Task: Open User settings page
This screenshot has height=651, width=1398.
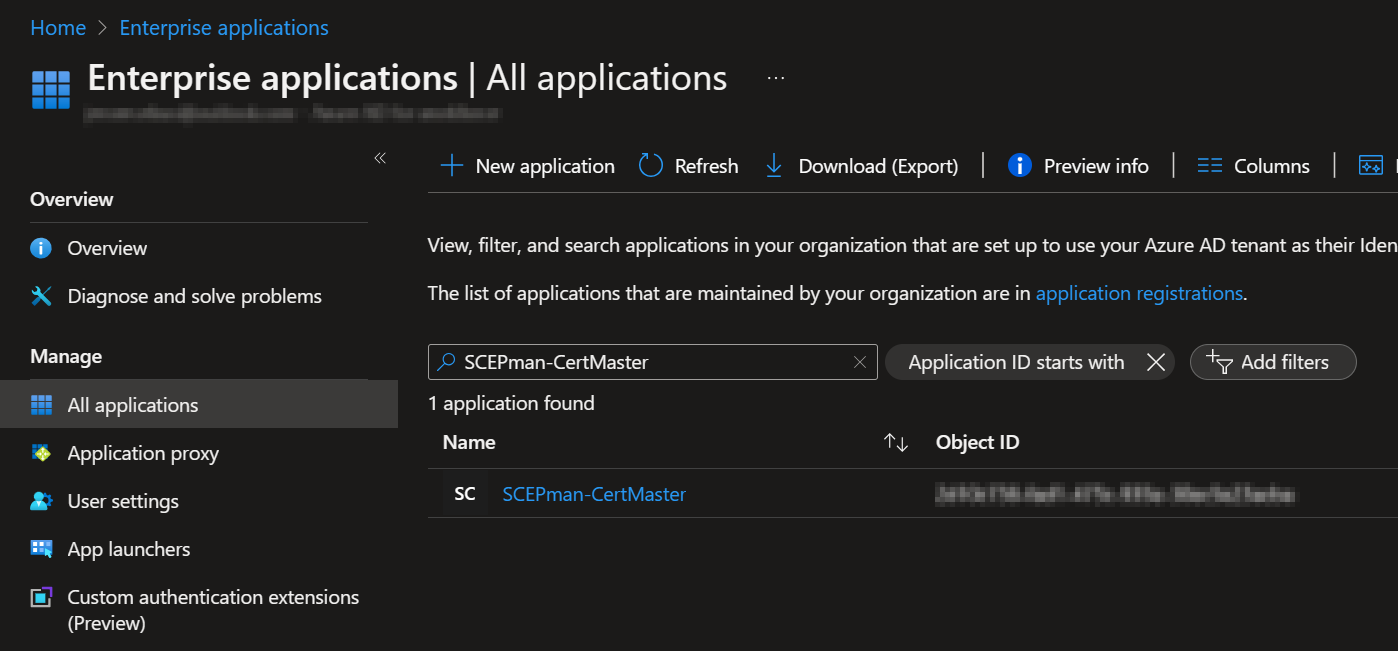Action: point(122,501)
